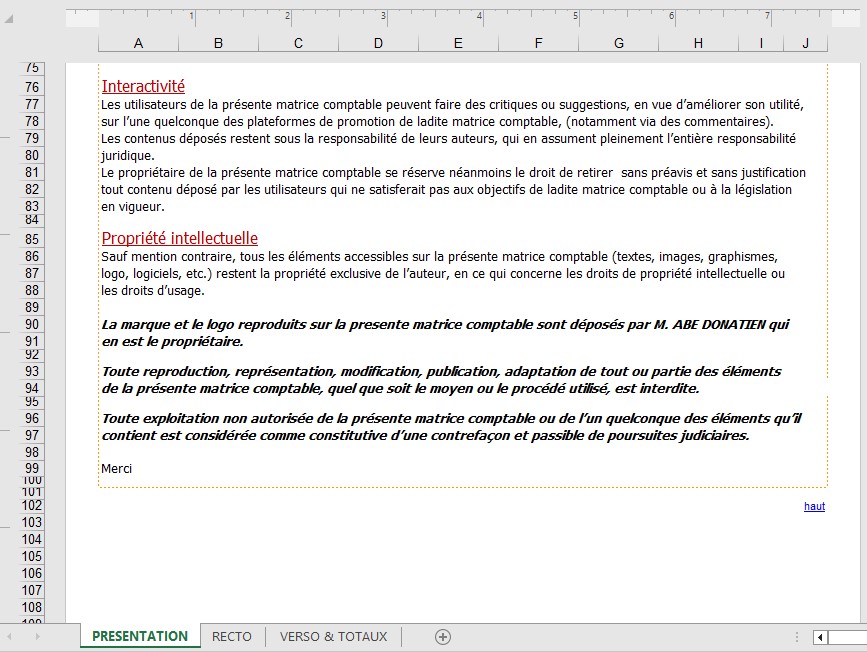Open the PRESENTATION sheet tab
This screenshot has width=867, height=652.
coord(140,637)
